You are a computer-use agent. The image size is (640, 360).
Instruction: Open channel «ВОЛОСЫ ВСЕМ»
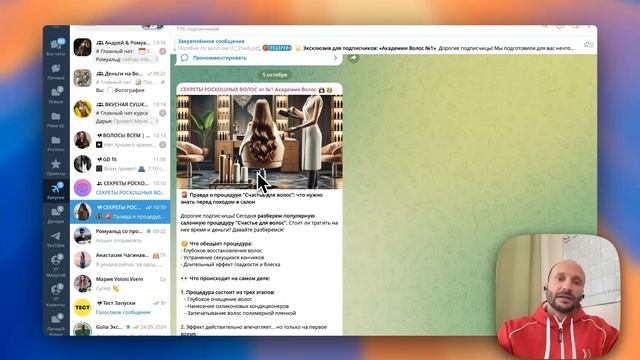click(x=120, y=140)
